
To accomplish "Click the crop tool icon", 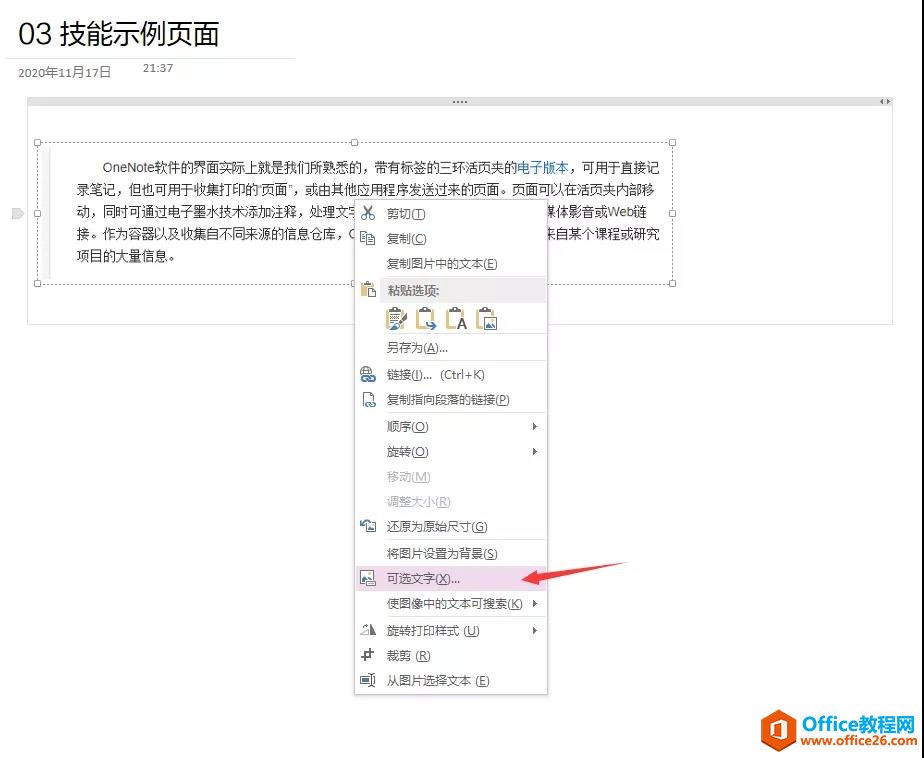I will (x=368, y=655).
